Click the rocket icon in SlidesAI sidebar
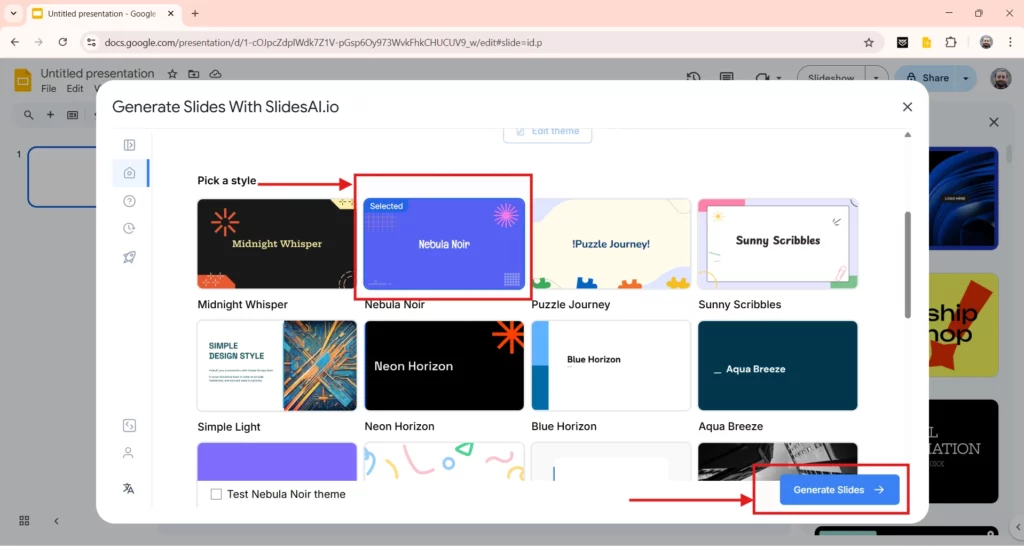1024x546 pixels. [129, 257]
